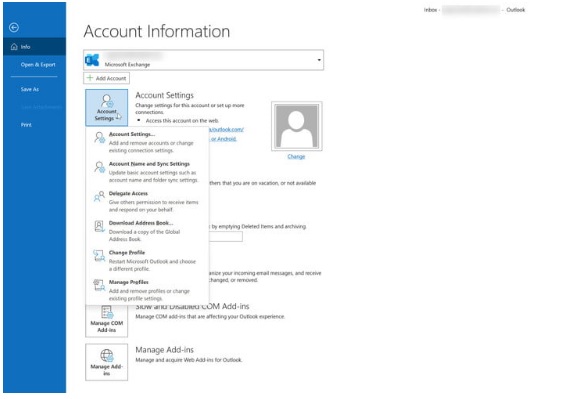The height and width of the screenshot is (399, 565).
Task: Choose Save As in the sidebar
Action: (30, 89)
